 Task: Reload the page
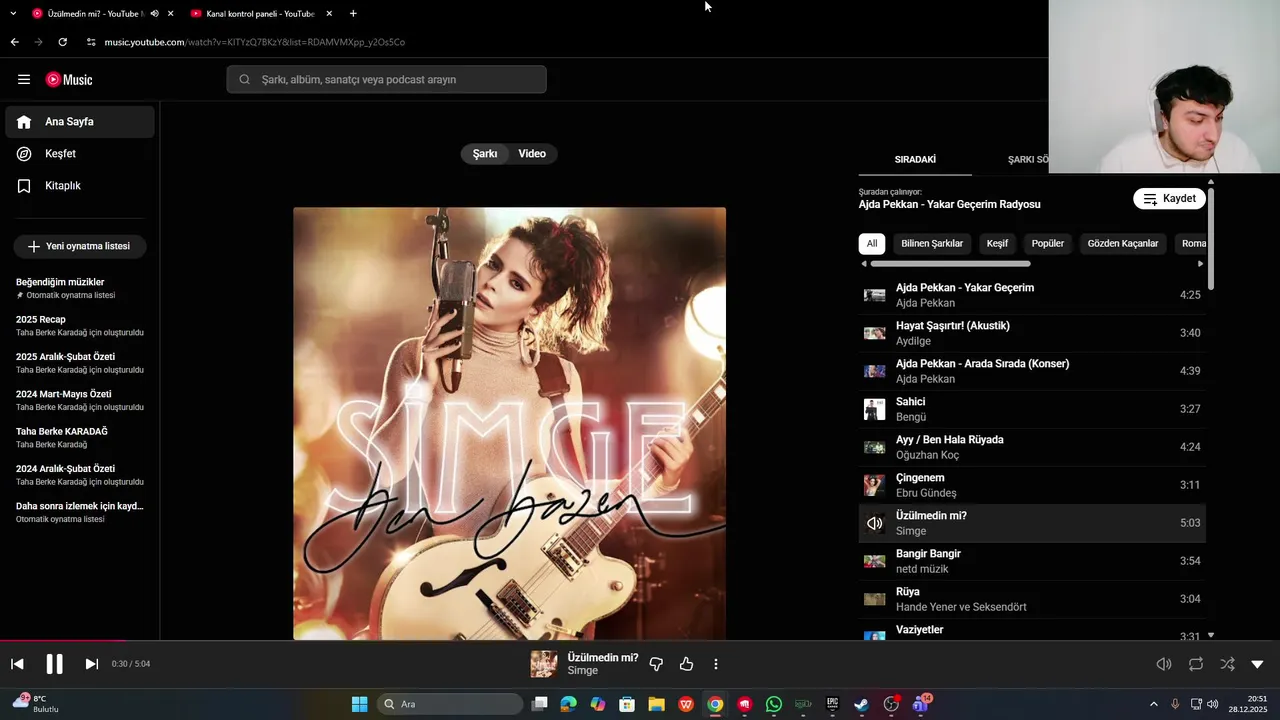coord(62,42)
